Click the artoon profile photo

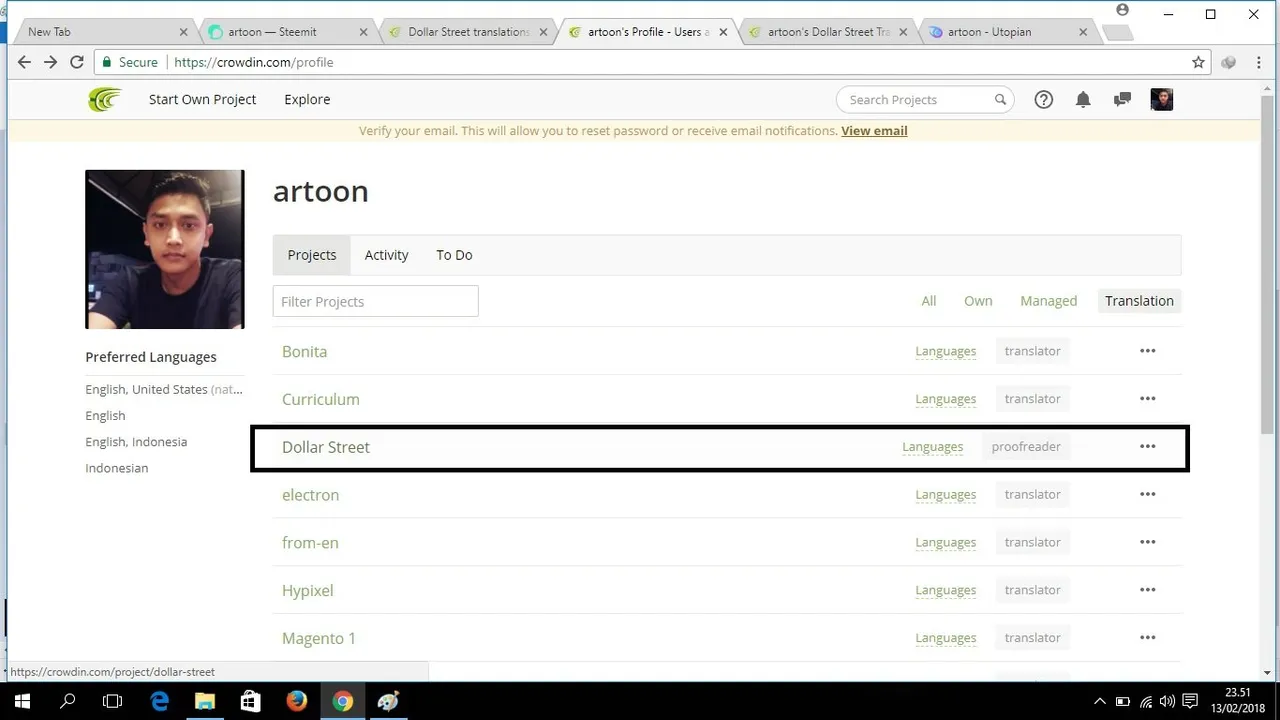165,249
